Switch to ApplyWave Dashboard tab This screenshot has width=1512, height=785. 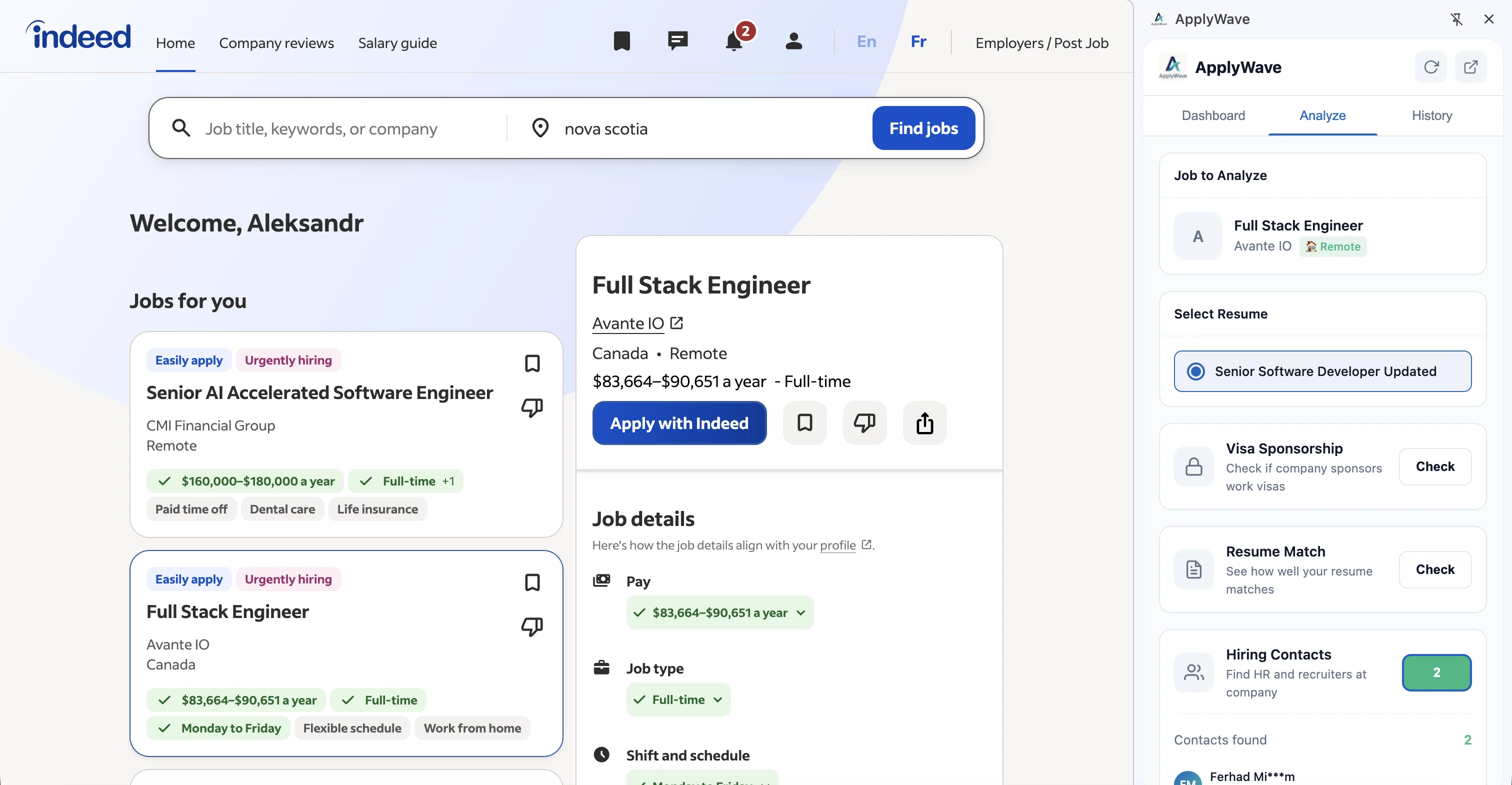[x=1213, y=115]
